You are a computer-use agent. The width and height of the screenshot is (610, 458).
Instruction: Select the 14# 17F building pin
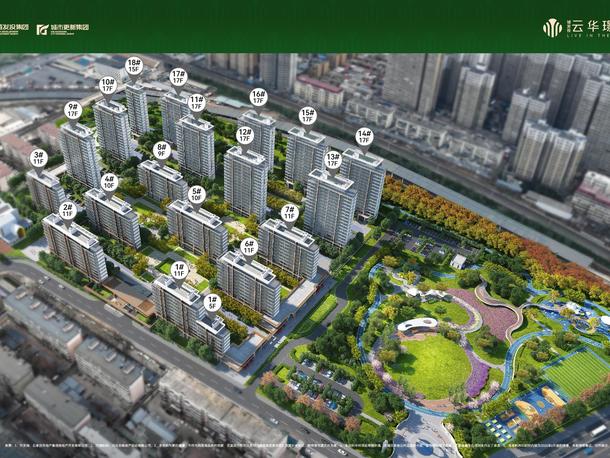pos(364,137)
